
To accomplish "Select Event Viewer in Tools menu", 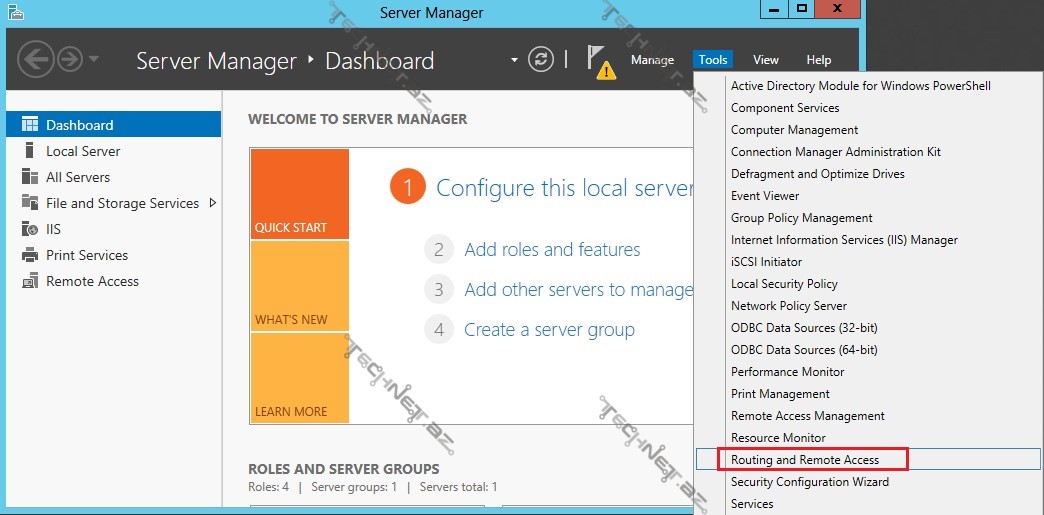I will pyautogui.click(x=765, y=196).
